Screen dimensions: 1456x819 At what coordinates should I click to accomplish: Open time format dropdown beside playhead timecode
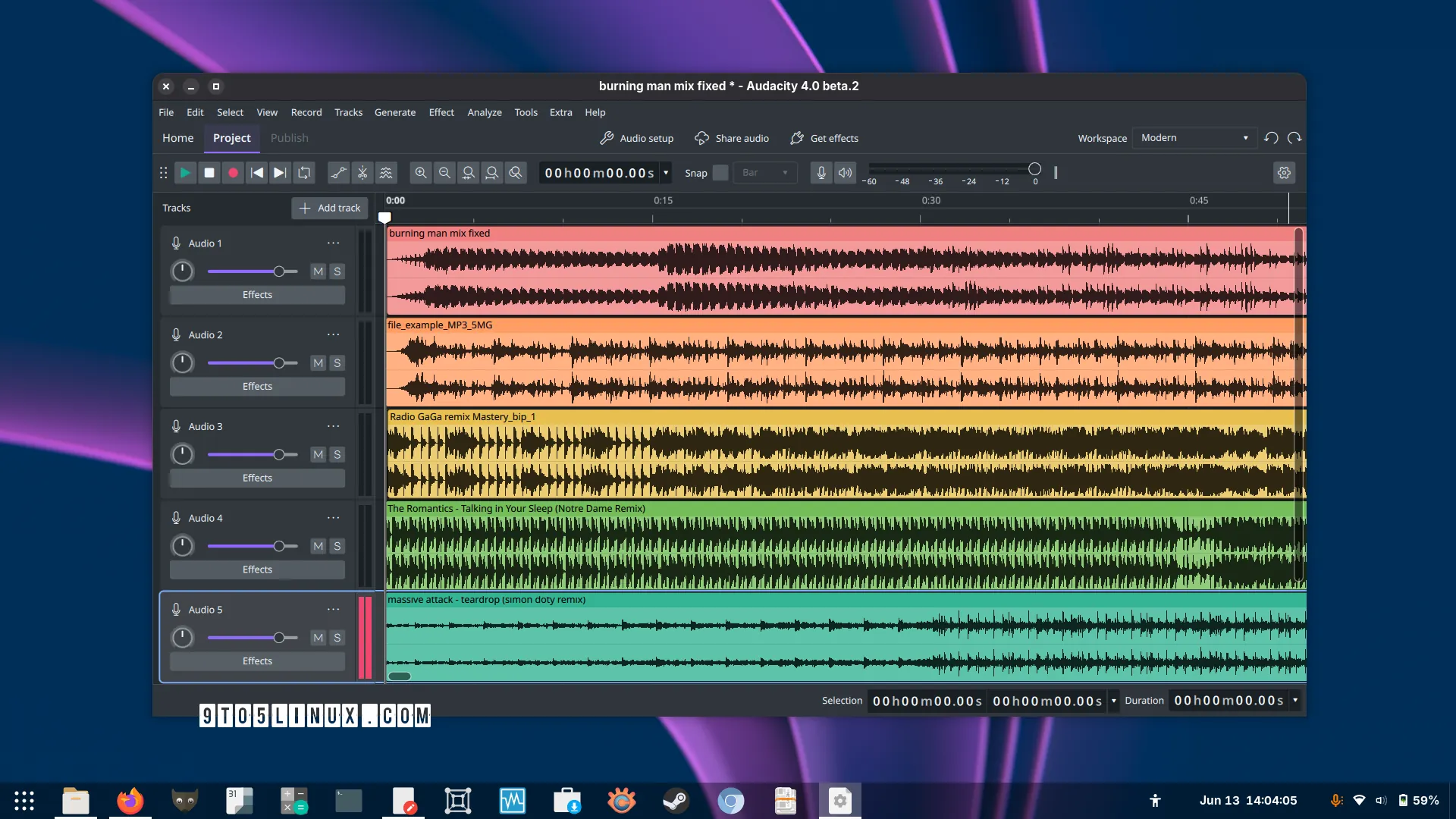click(x=666, y=173)
